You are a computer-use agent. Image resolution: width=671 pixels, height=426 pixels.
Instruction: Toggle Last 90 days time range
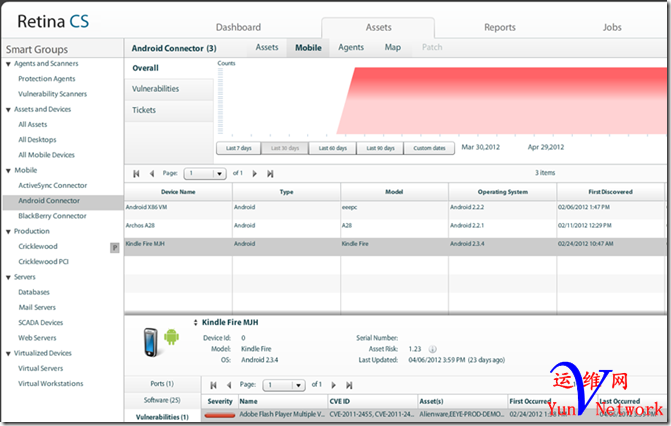(x=379, y=148)
